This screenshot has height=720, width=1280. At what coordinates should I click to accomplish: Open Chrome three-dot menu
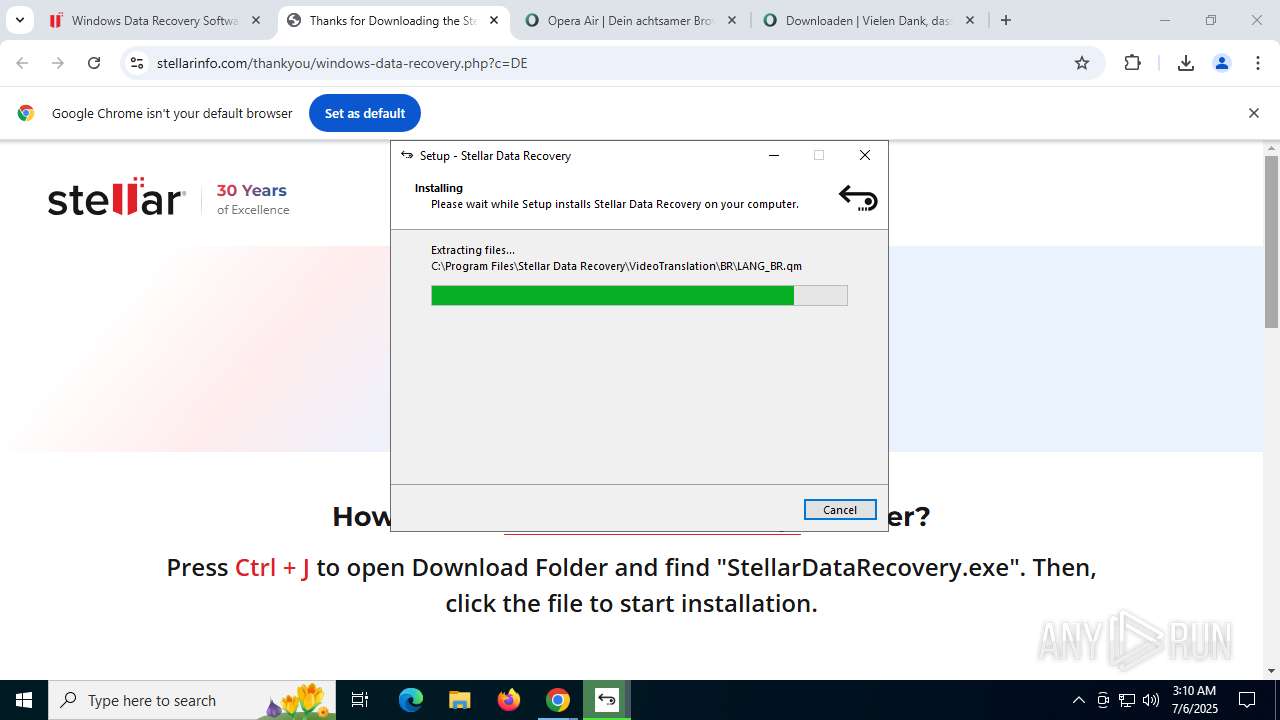pyautogui.click(x=1258, y=63)
